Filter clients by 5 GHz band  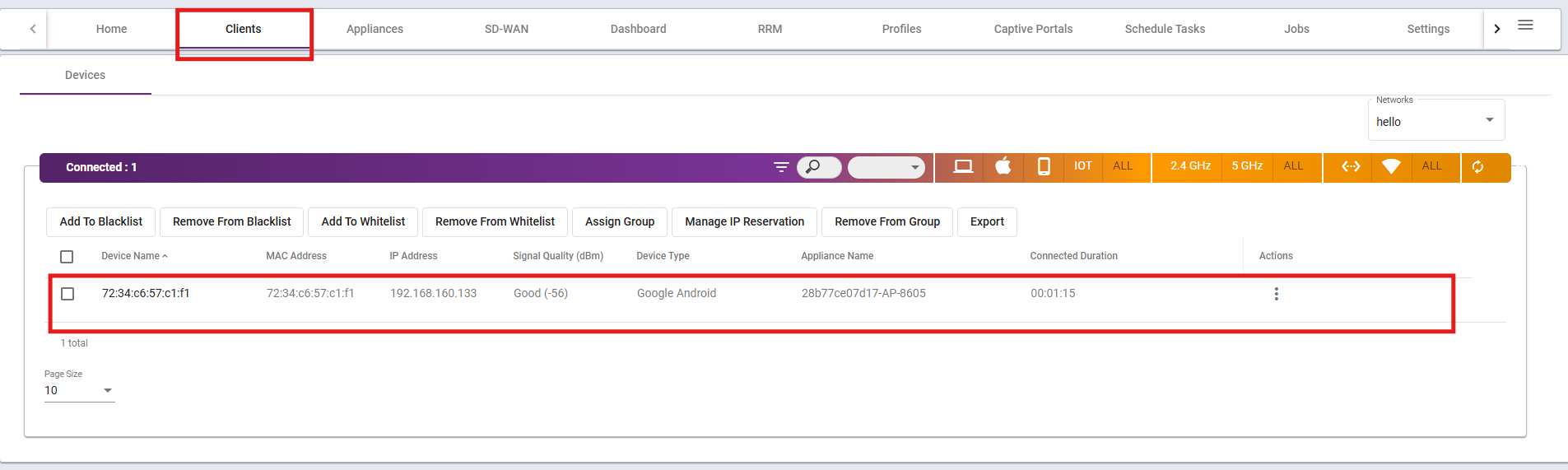(1247, 166)
